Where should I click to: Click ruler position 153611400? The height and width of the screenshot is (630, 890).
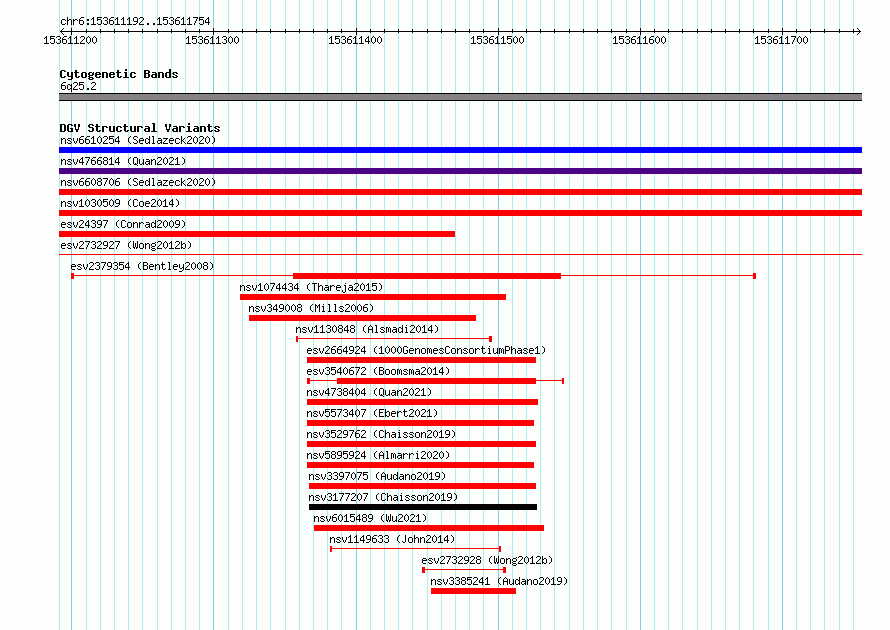(x=355, y=40)
